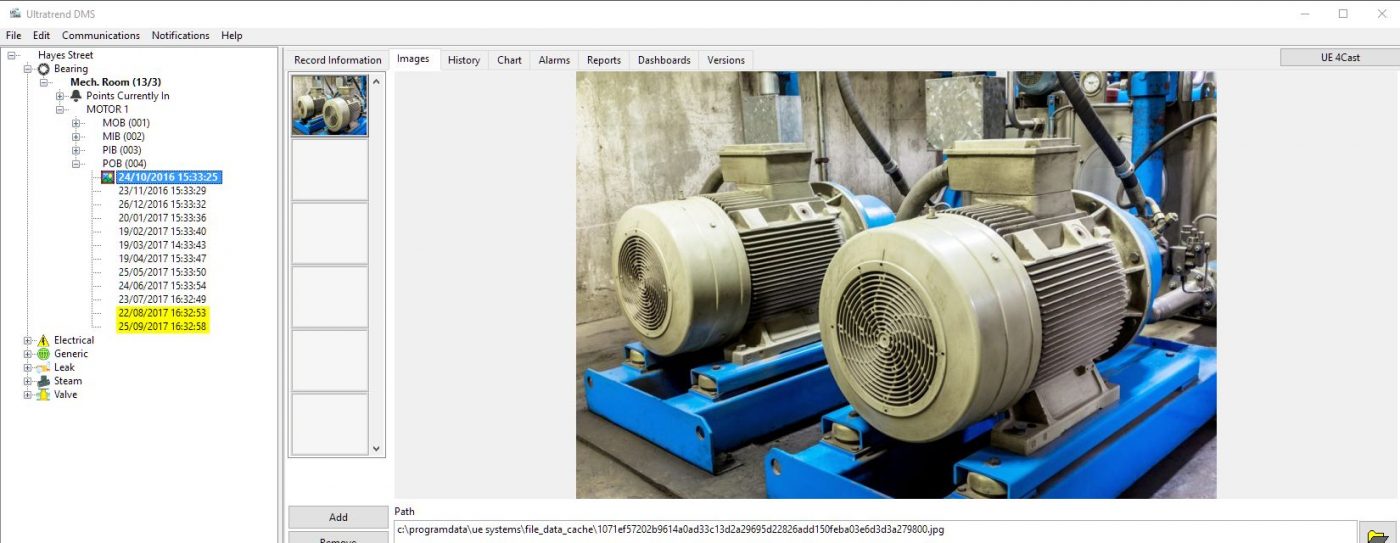Open the folder browse icon next to Path
This screenshot has height=543, width=1400.
tap(1377, 533)
